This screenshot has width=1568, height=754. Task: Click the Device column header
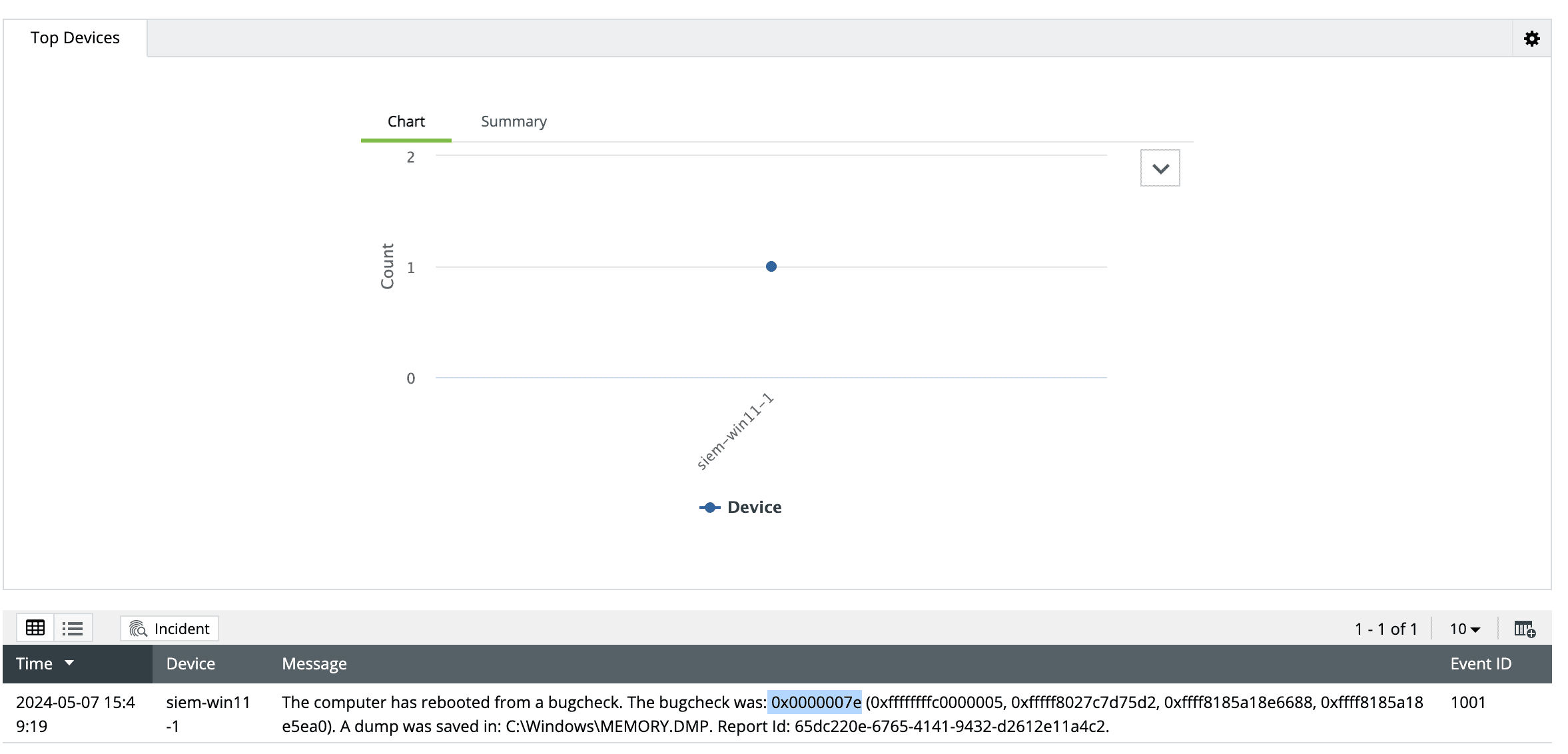(x=191, y=663)
